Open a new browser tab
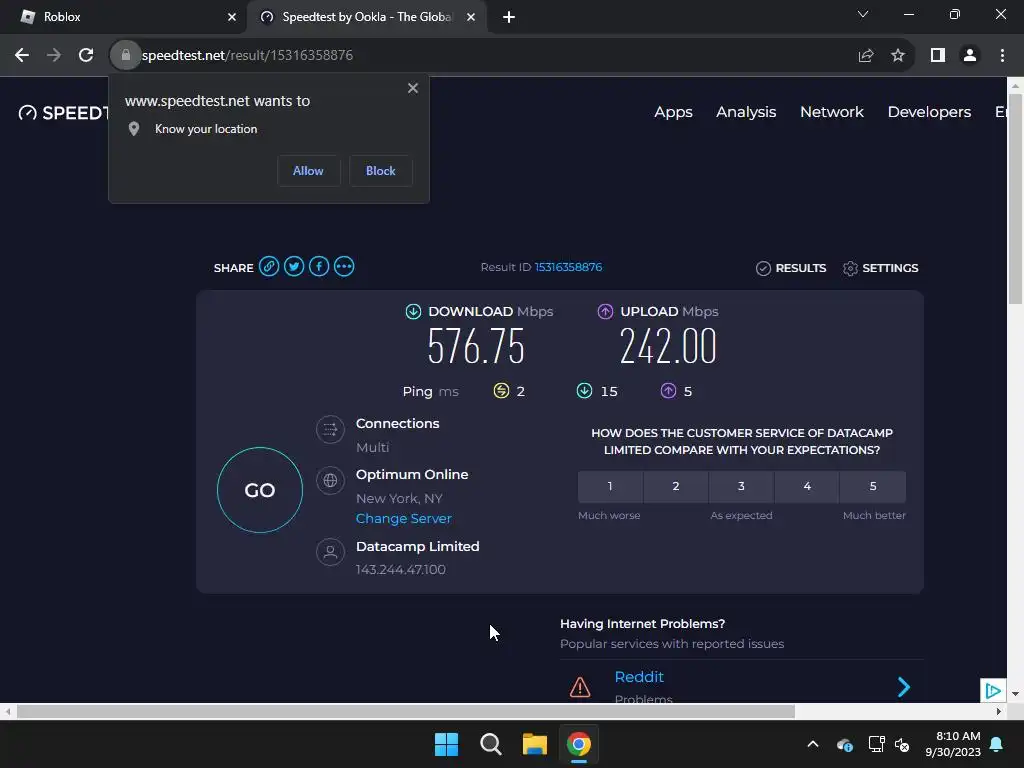This screenshot has width=1024, height=768. click(x=509, y=17)
